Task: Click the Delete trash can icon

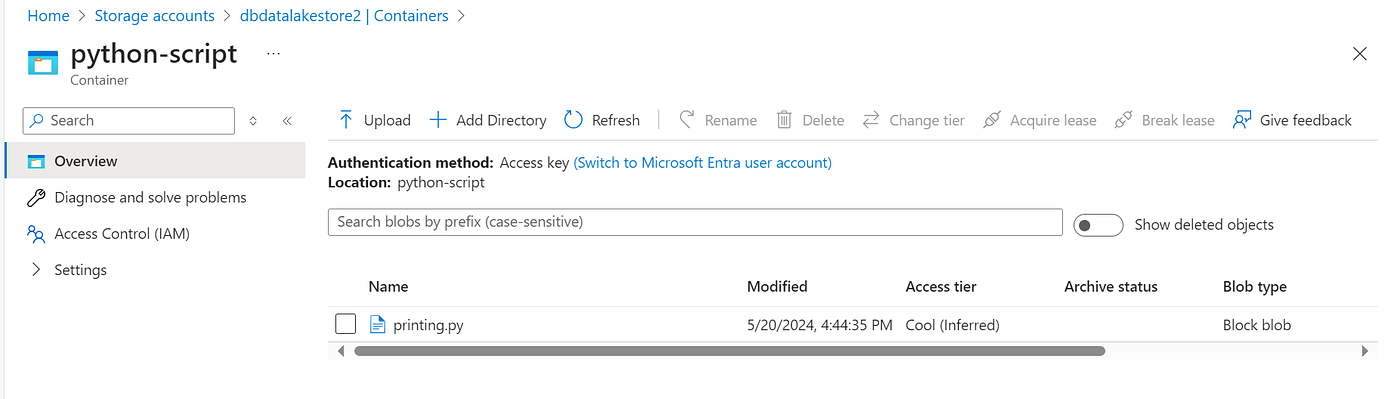Action: 785,120
